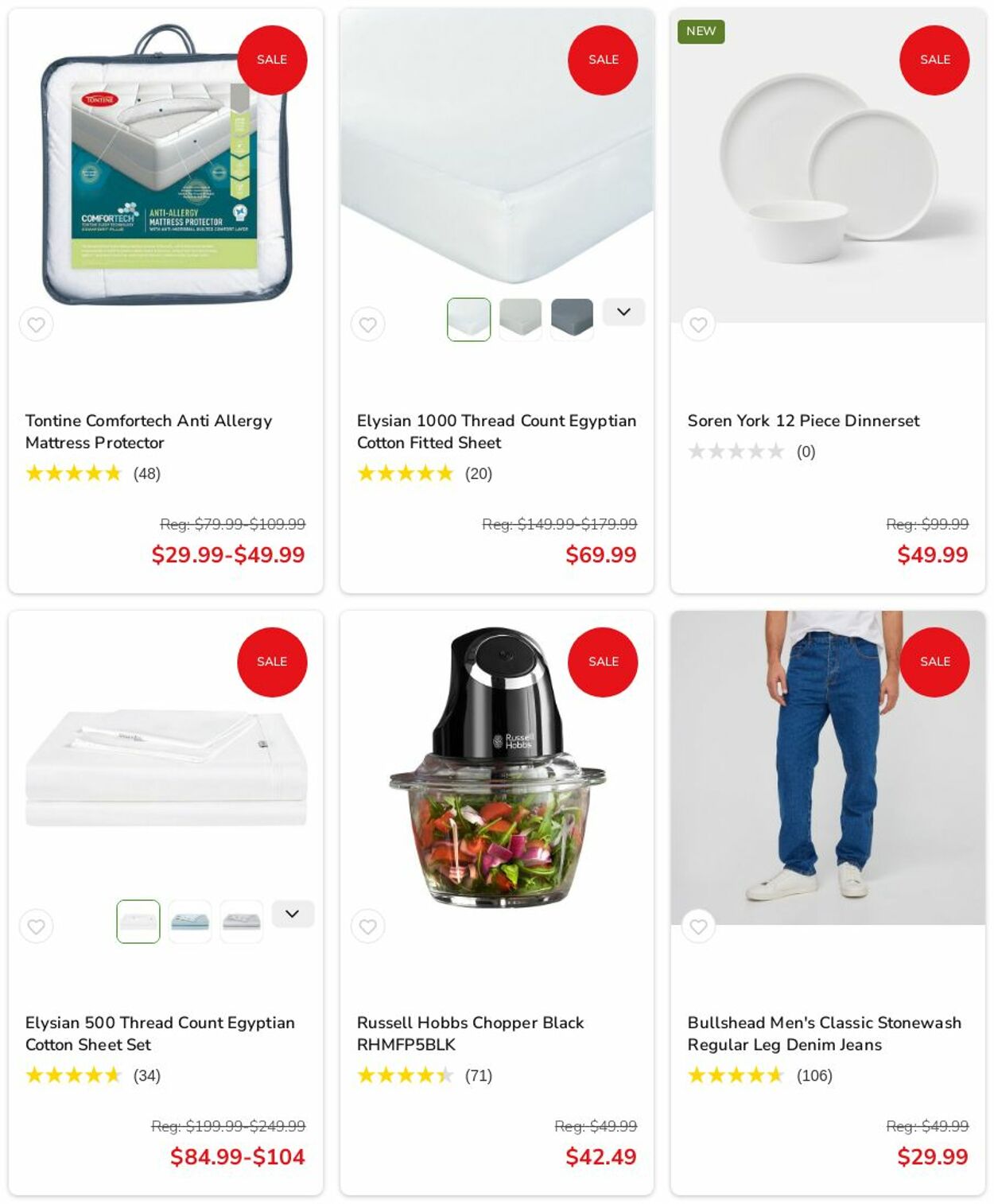Wishlist the Bullshead Denim Jeans

click(x=698, y=926)
